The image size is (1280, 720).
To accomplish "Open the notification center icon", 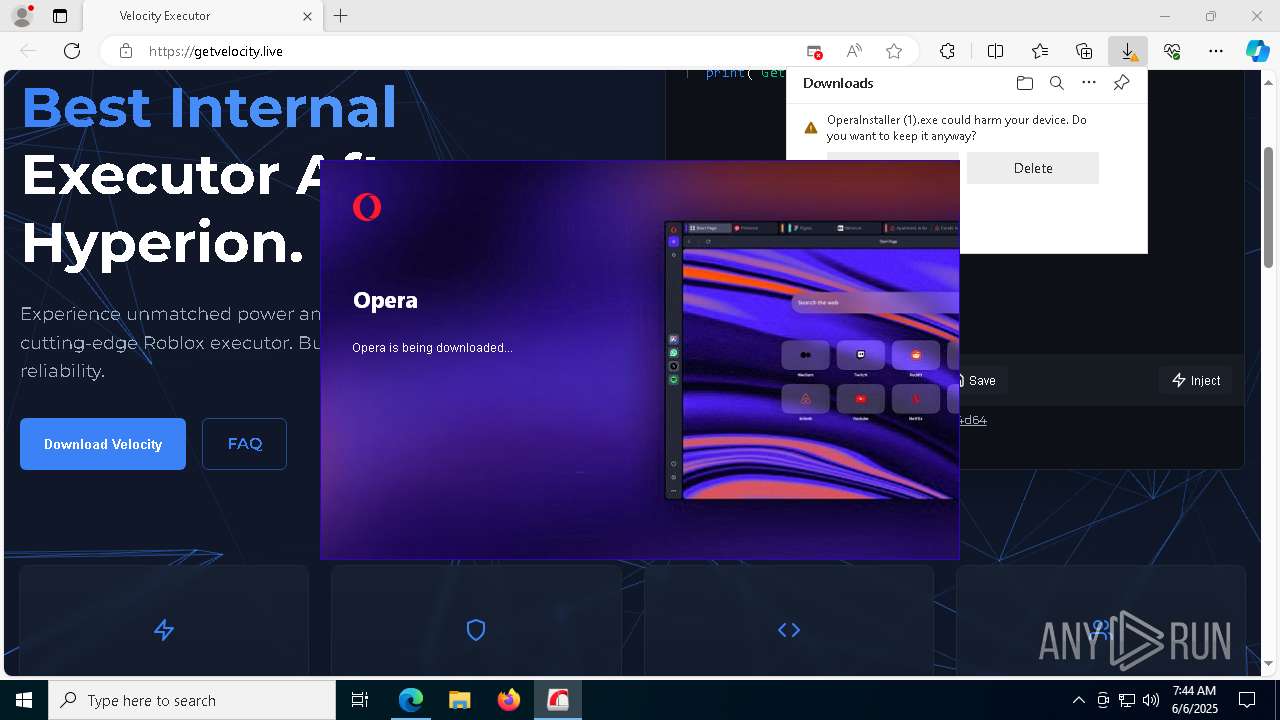I will (1247, 700).
